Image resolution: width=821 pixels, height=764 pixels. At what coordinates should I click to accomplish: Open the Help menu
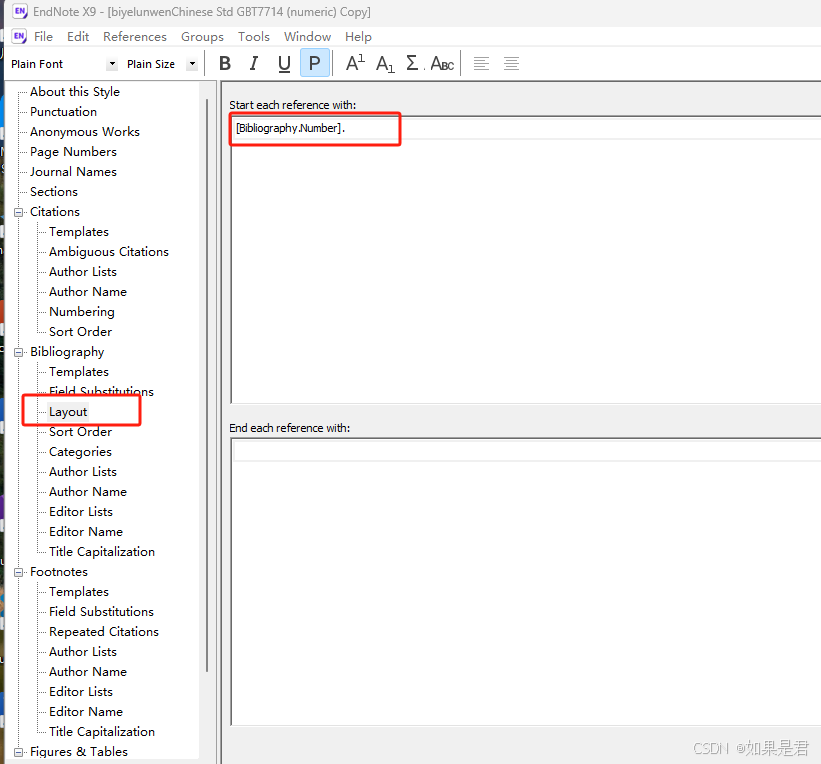(x=358, y=37)
